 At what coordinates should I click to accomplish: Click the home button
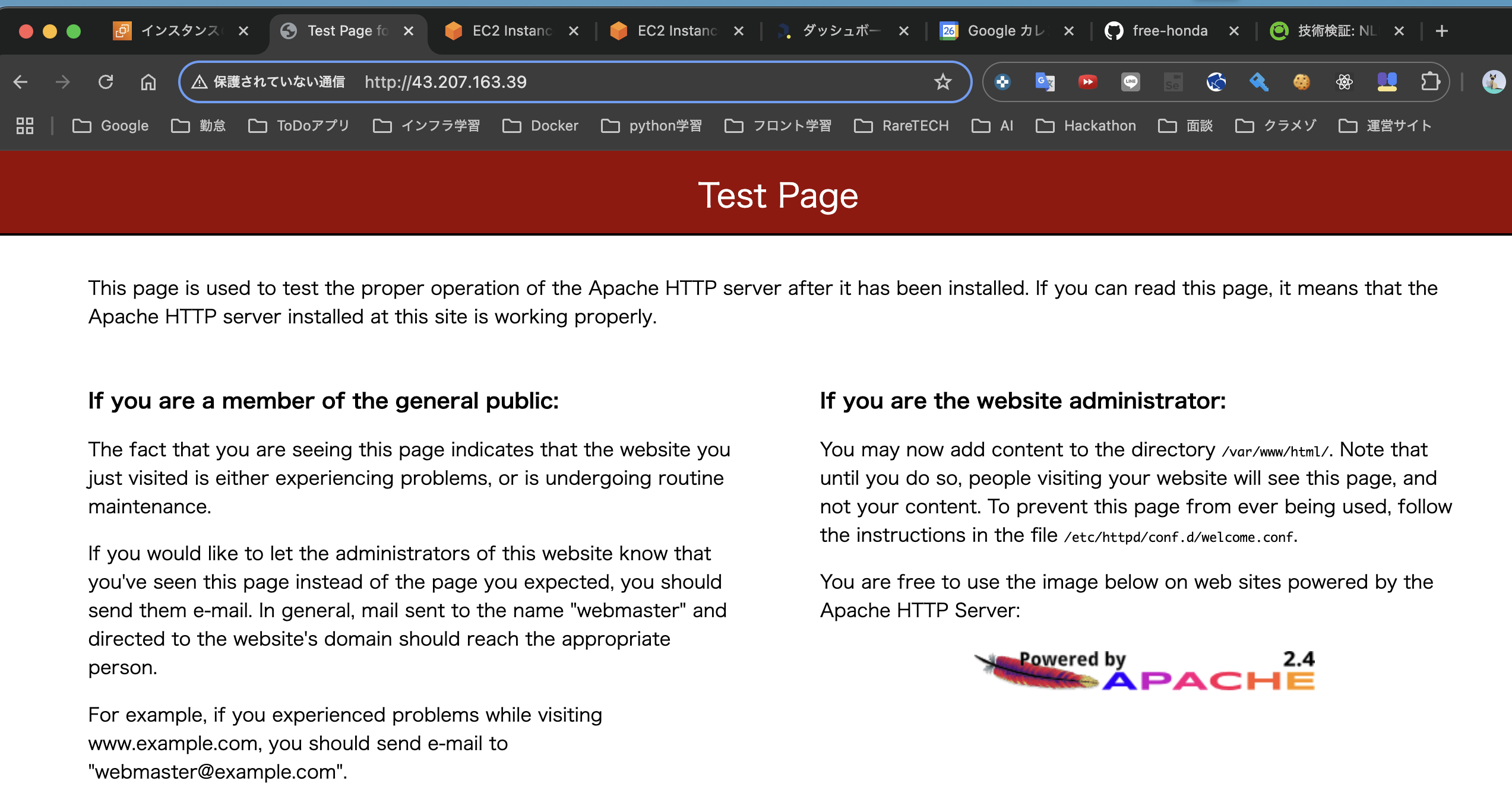click(148, 82)
